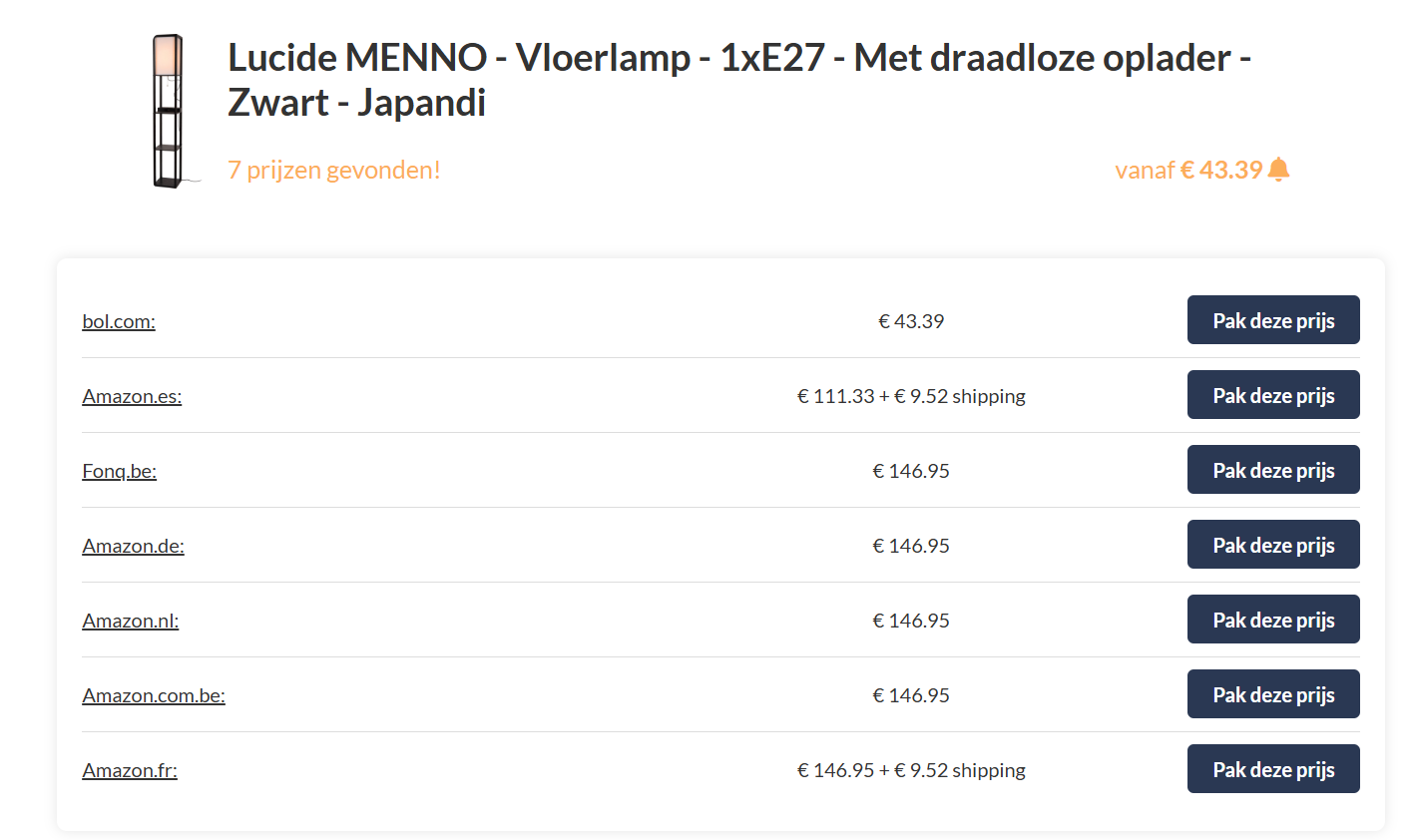Click the € 43.39 price from bol.com
This screenshot has height=840, width=1416.
pos(910,320)
